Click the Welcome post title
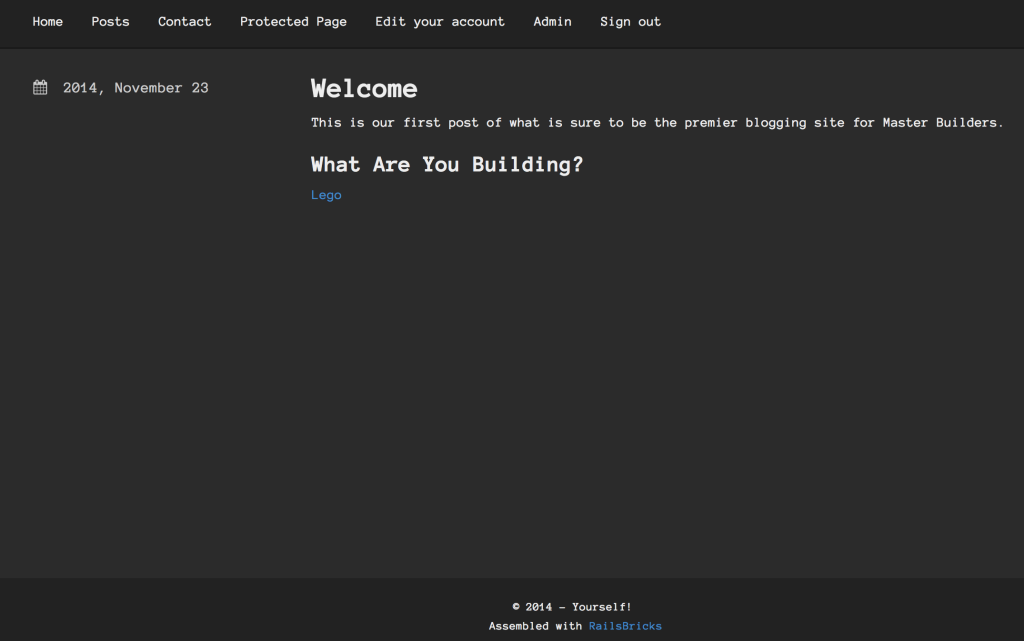This screenshot has height=641, width=1024. click(x=364, y=89)
